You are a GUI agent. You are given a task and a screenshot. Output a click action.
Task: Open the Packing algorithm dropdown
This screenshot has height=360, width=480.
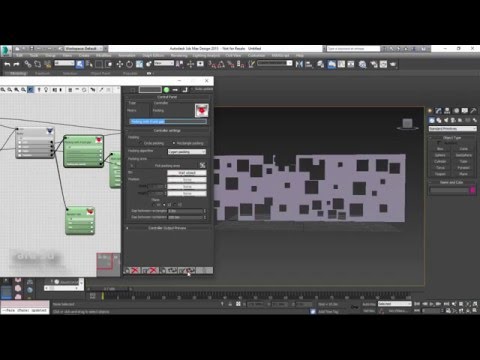coord(187,152)
